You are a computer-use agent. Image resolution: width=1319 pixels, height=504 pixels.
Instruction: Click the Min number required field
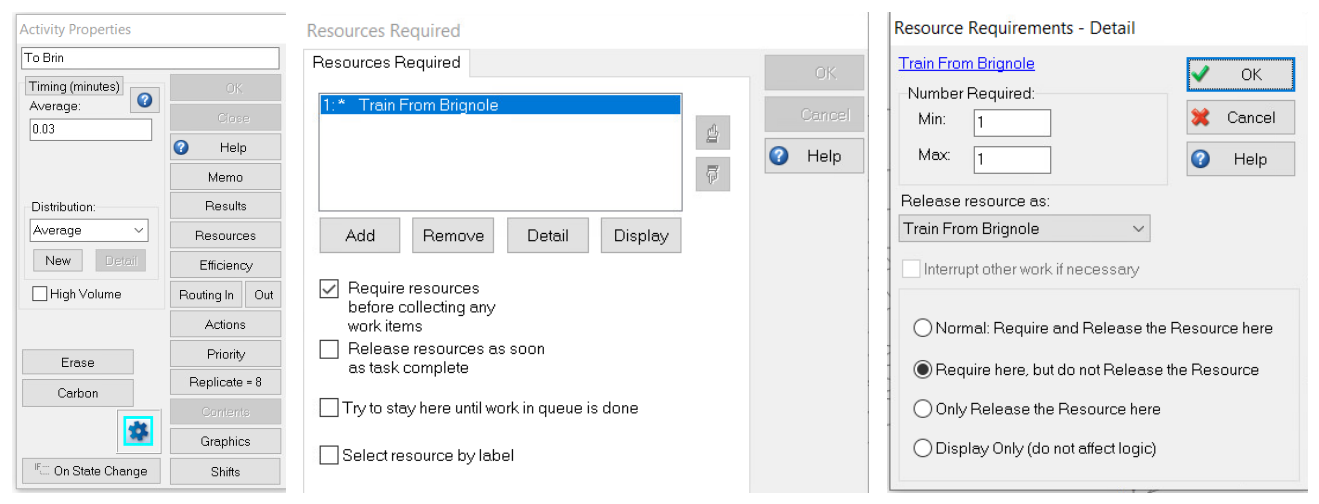pyautogui.click(x=1012, y=122)
